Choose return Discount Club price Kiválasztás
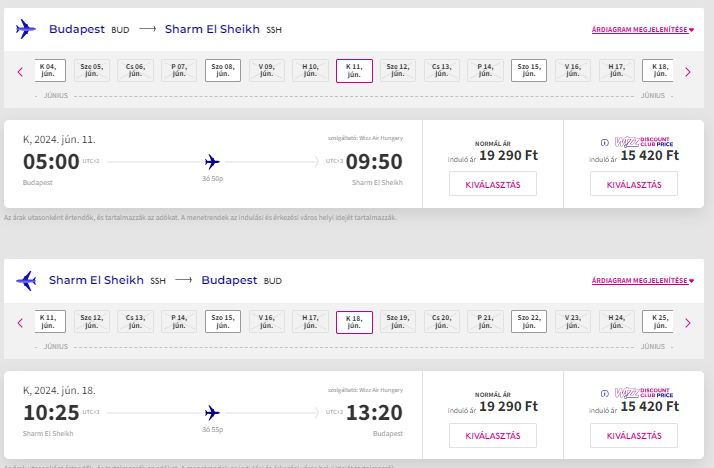This screenshot has height=468, width=714. pyautogui.click(x=634, y=435)
